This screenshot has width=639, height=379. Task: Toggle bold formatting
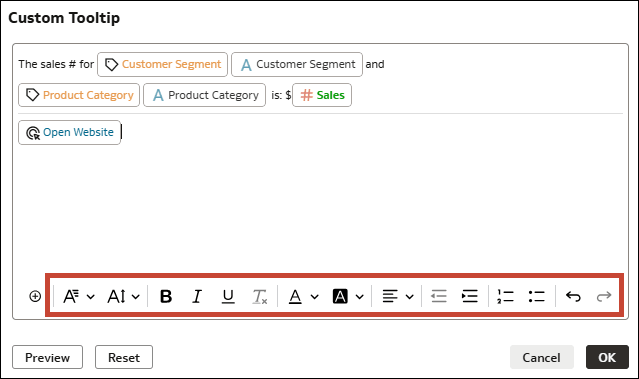coord(166,296)
